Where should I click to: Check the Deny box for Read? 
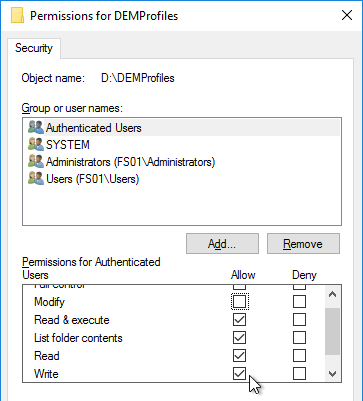[x=299, y=356]
